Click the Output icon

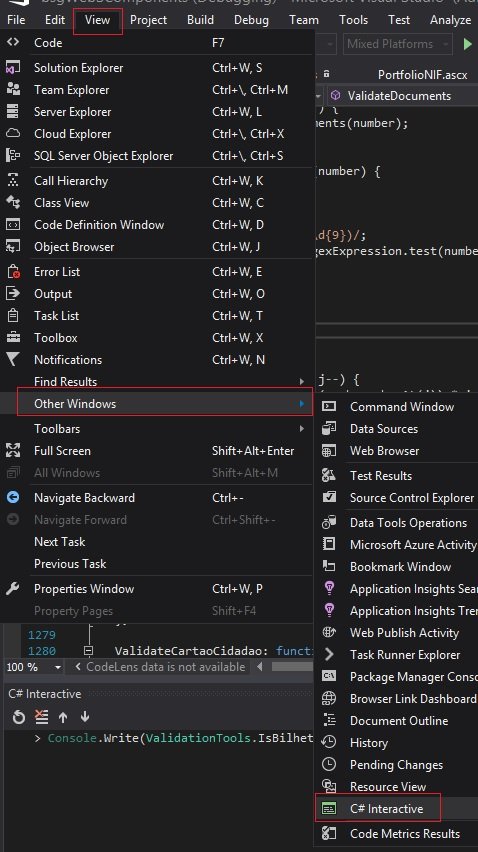tap(13, 293)
